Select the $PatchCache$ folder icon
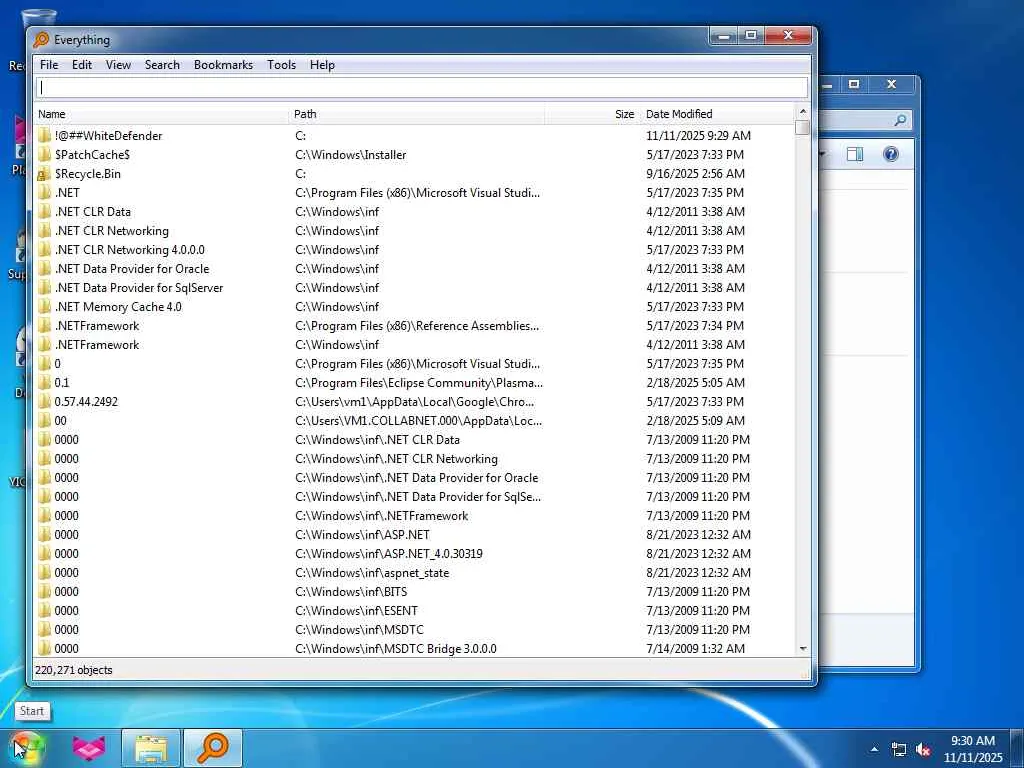 [x=44, y=155]
